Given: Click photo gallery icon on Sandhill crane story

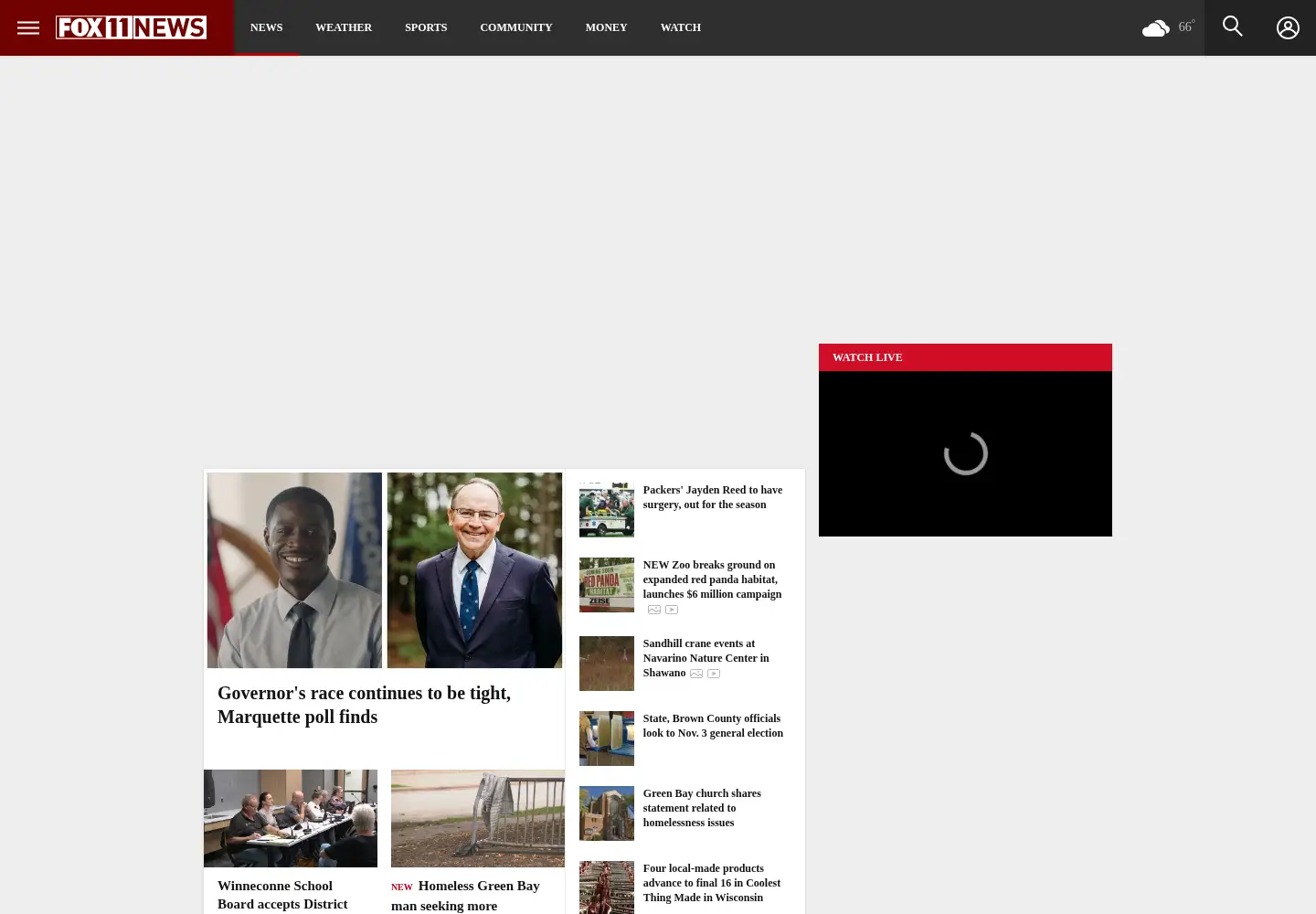Looking at the screenshot, I should coord(696,674).
